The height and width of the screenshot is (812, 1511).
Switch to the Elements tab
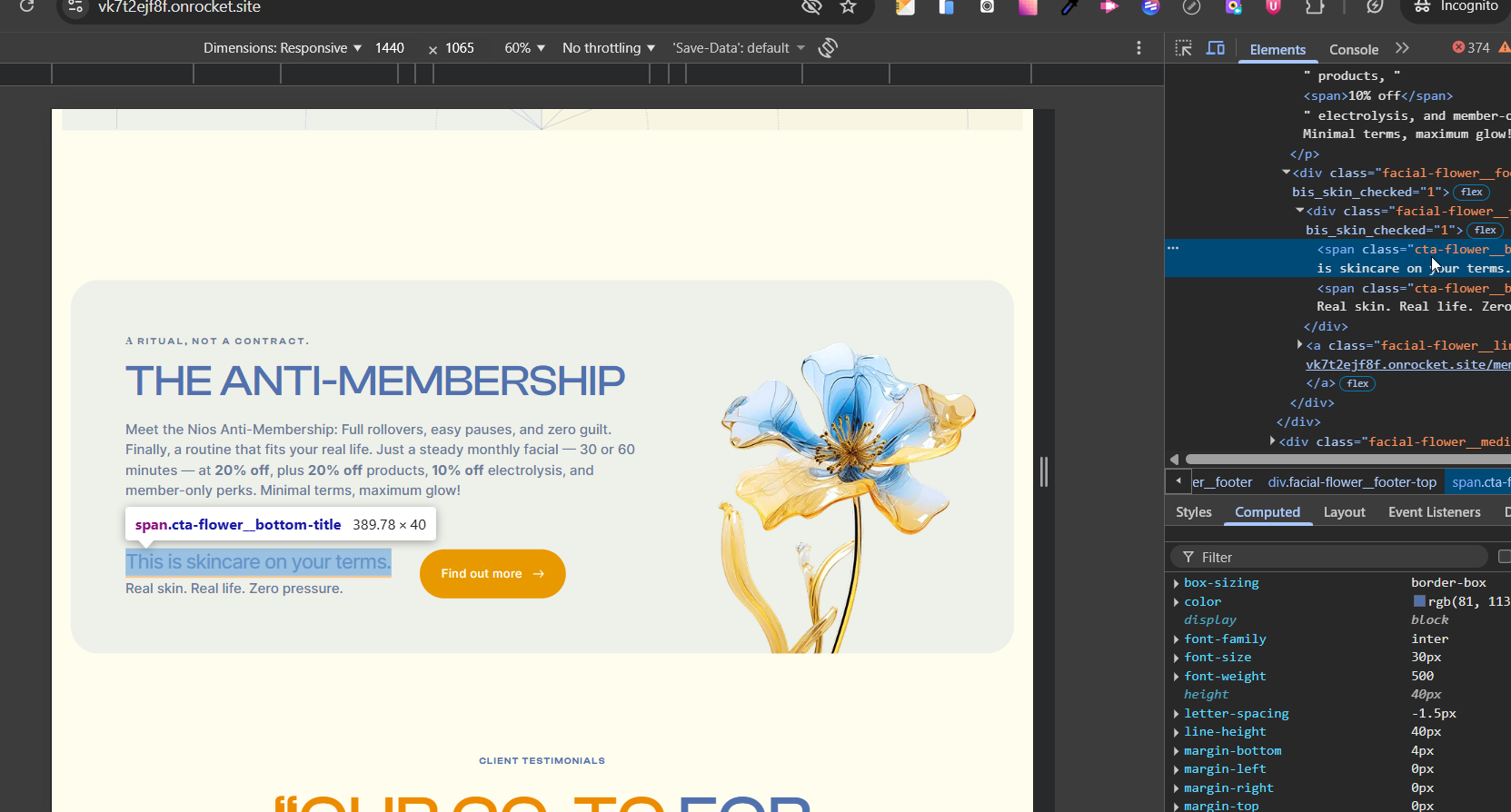1277,49
